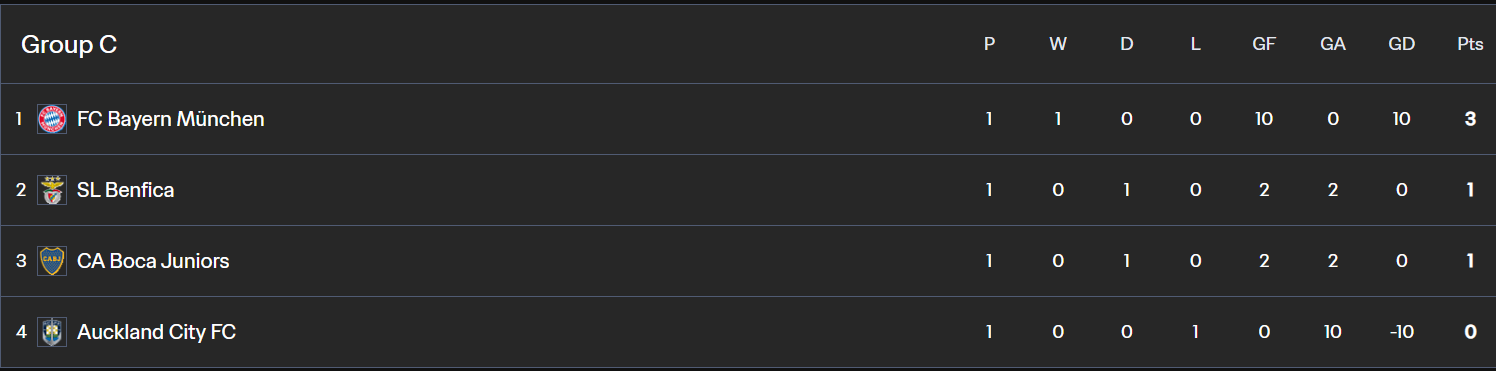Click the Pts column header
The height and width of the screenshot is (371, 1496).
click(x=1470, y=45)
